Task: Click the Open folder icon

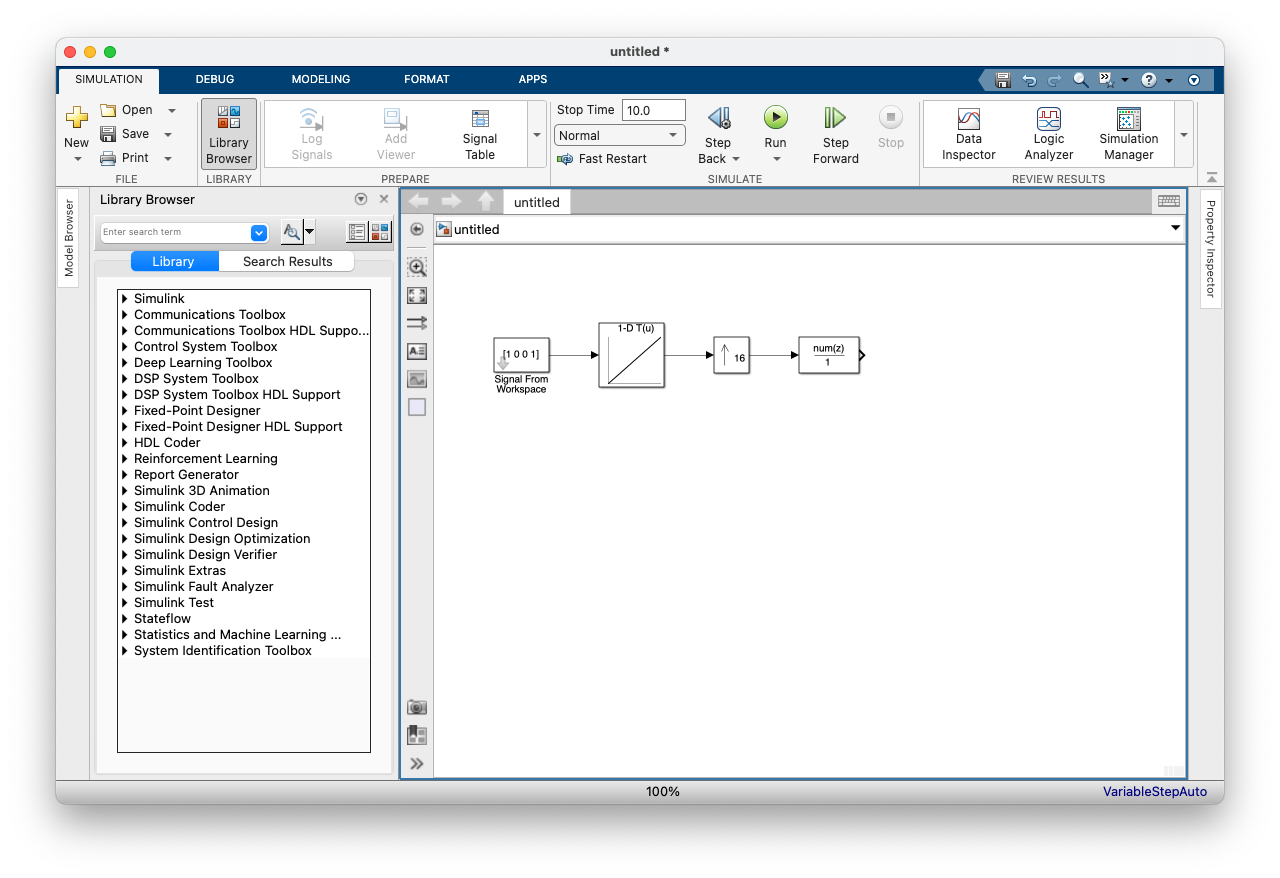Action: click(x=108, y=110)
